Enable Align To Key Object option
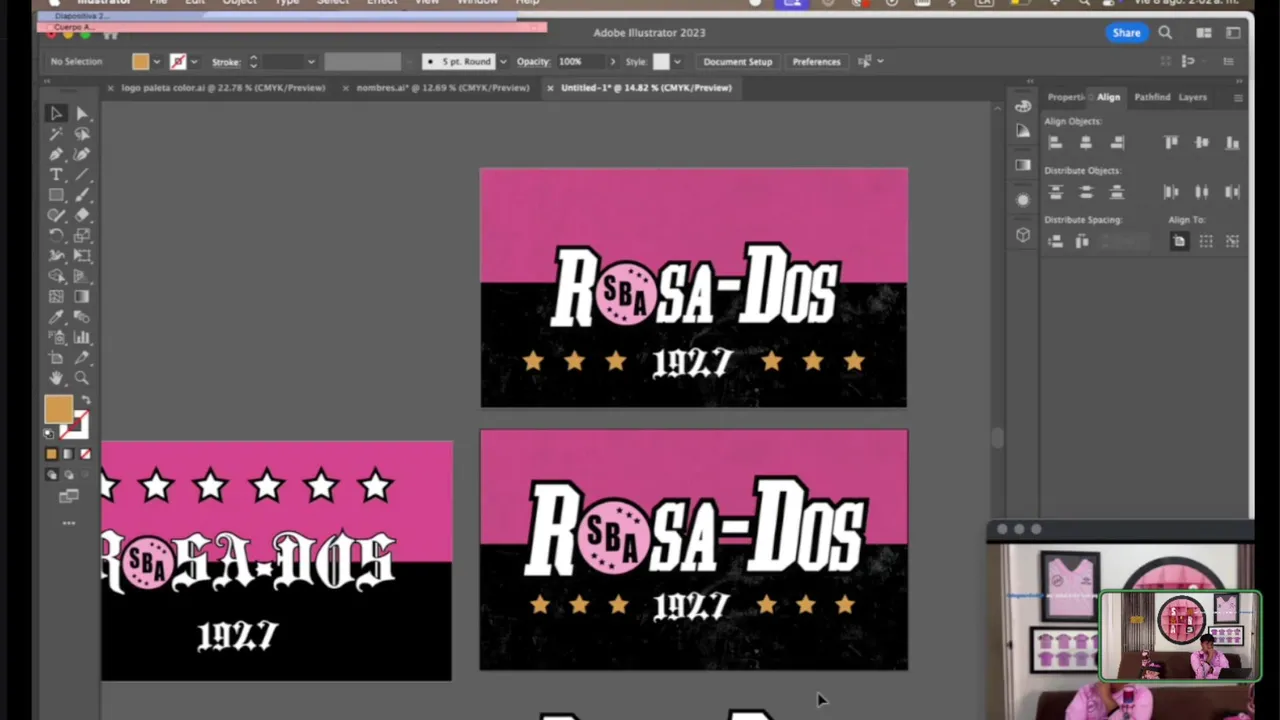1280x720 pixels. [x=1232, y=241]
